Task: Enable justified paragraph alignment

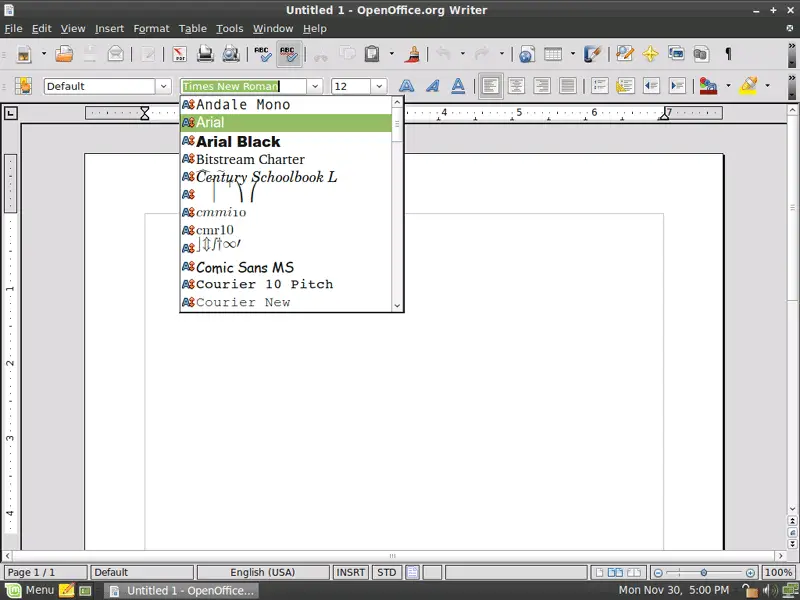Action: coord(567,86)
